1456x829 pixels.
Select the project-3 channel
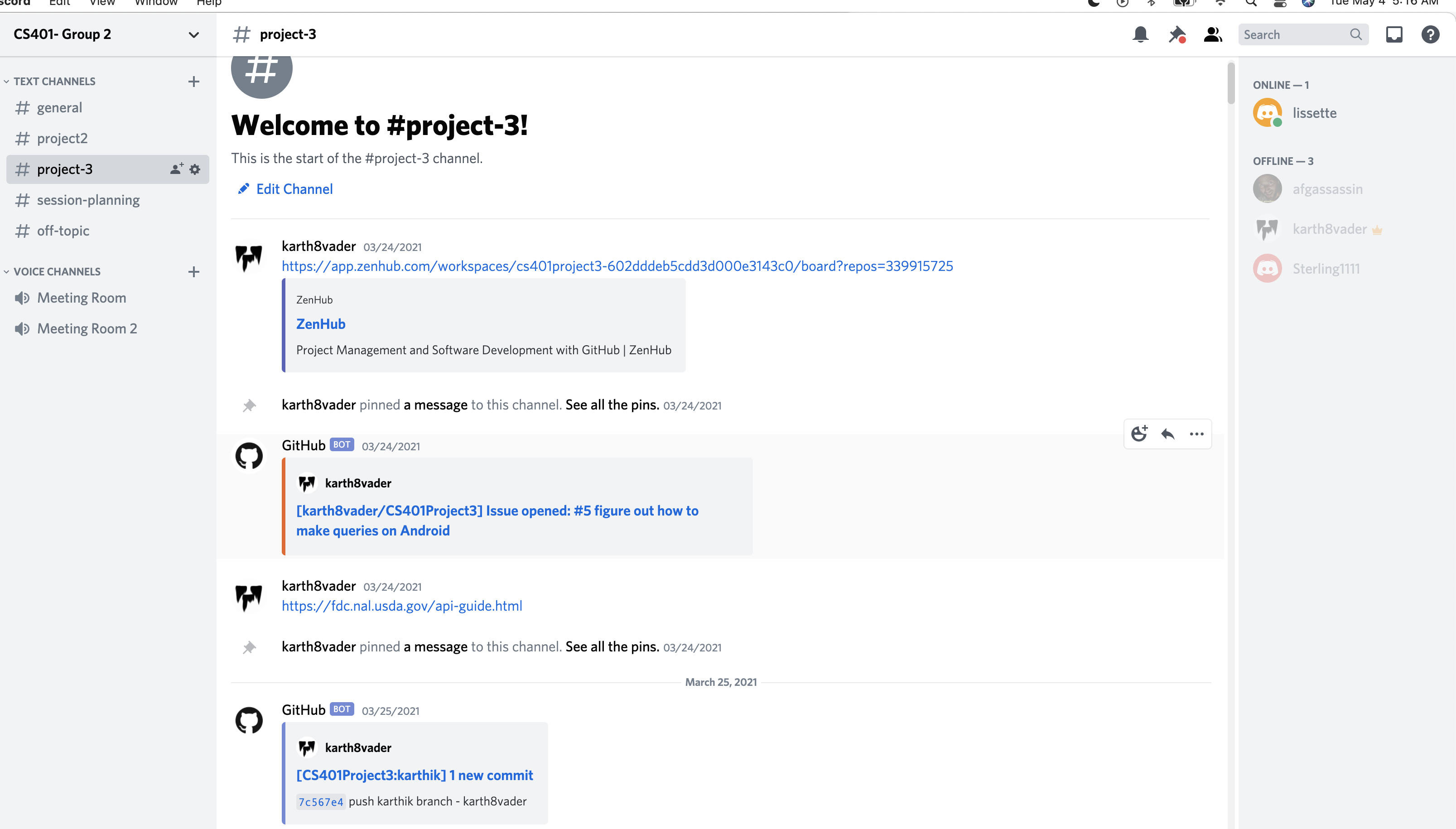[x=107, y=169]
